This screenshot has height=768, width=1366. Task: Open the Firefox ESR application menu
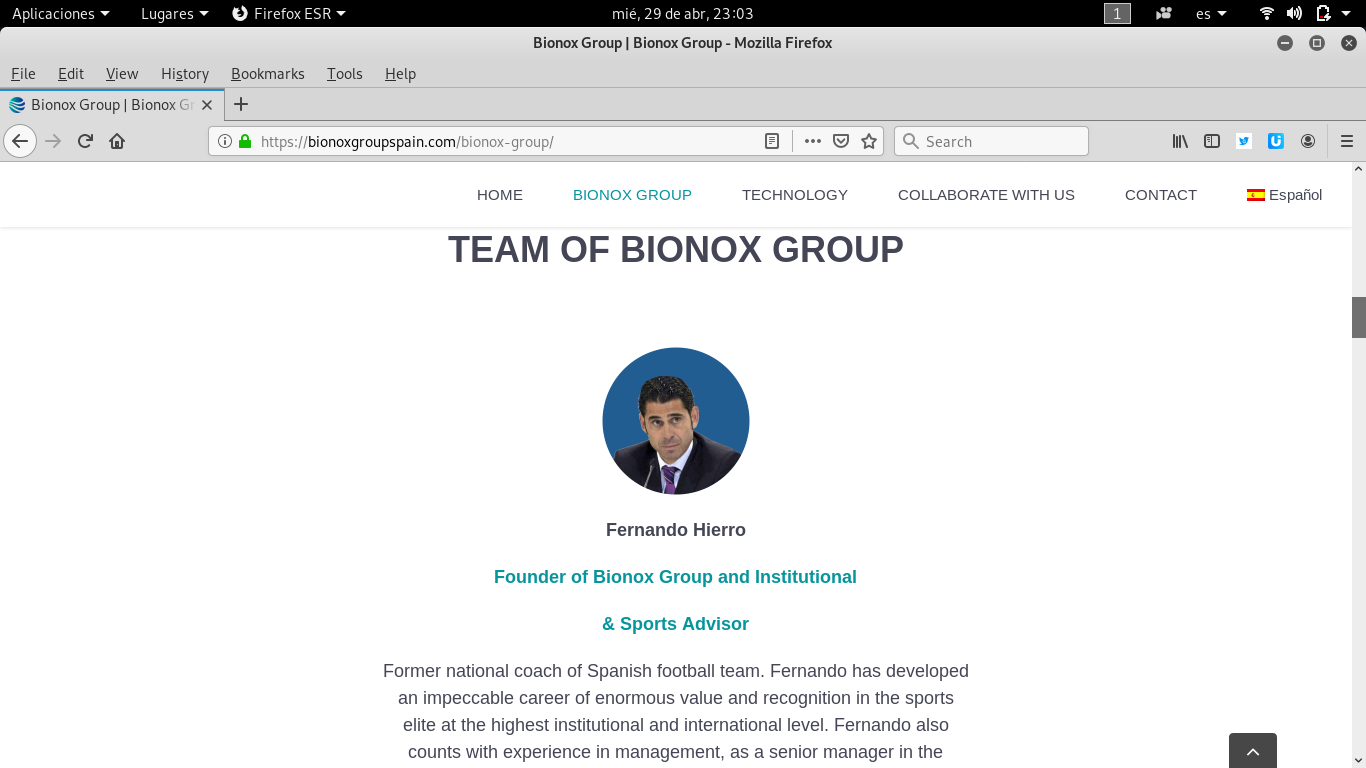(289, 13)
